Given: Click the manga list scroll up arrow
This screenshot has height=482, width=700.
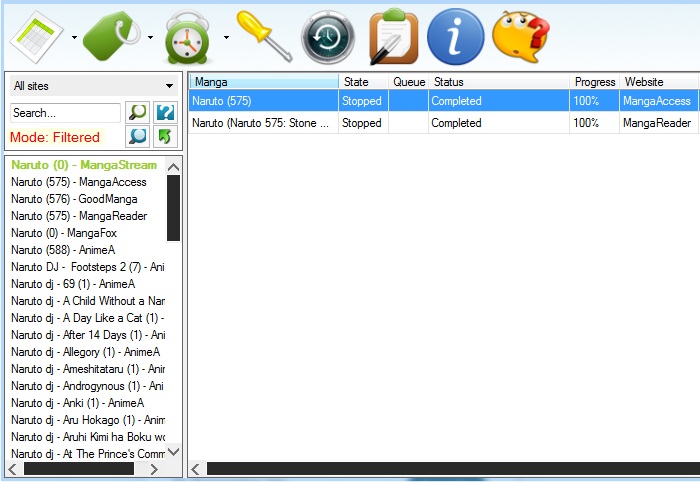Looking at the screenshot, I should coord(173,167).
